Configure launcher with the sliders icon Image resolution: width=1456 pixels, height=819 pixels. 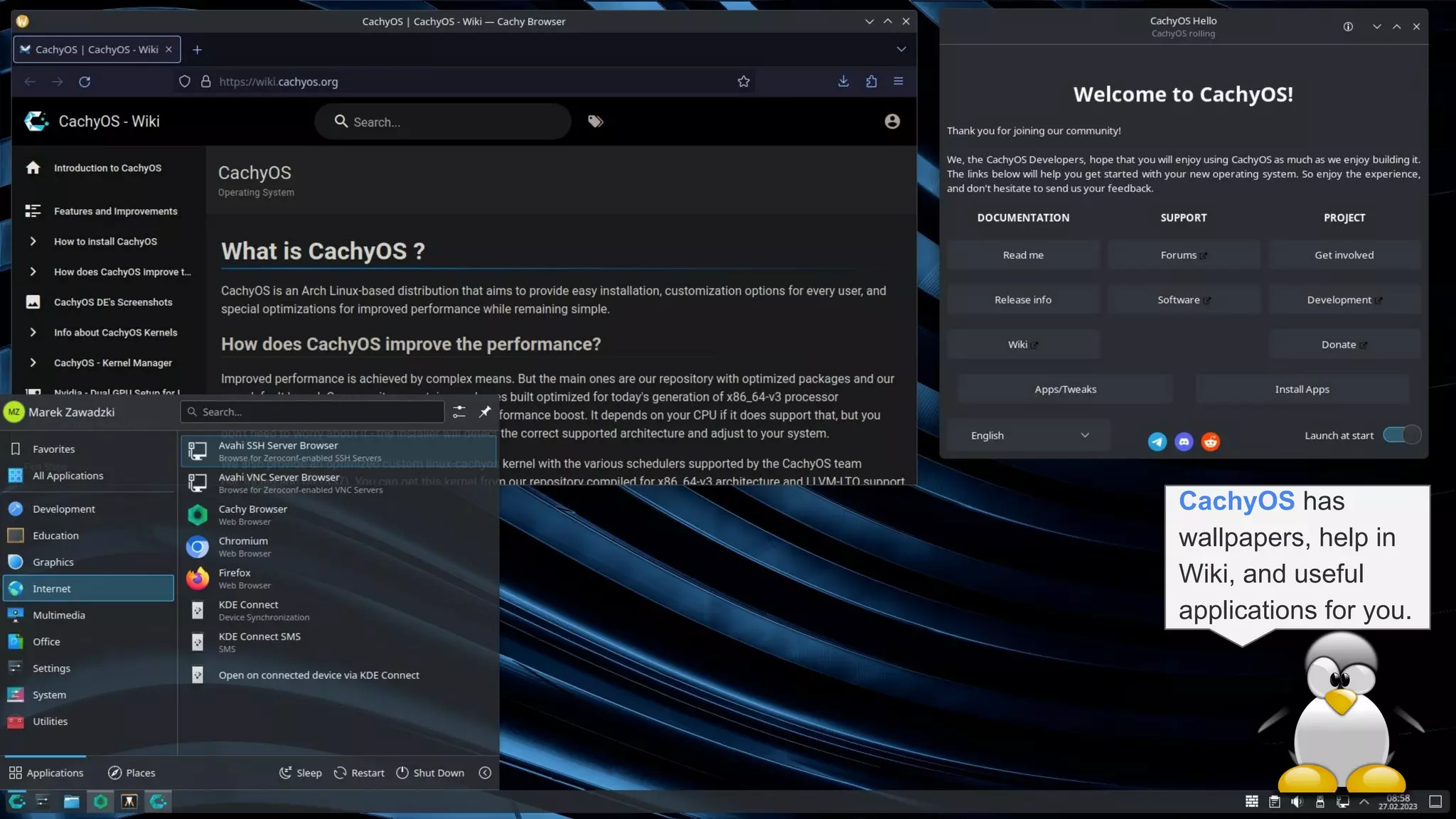(459, 412)
